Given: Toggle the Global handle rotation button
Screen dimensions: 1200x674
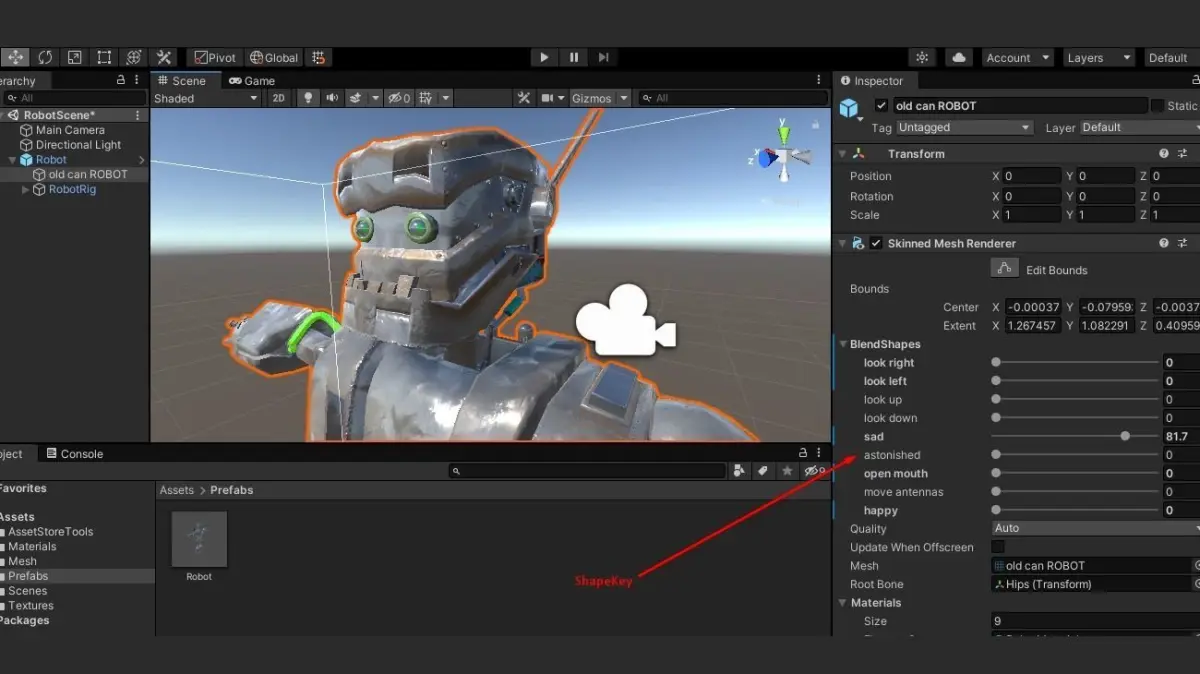Looking at the screenshot, I should coord(273,58).
